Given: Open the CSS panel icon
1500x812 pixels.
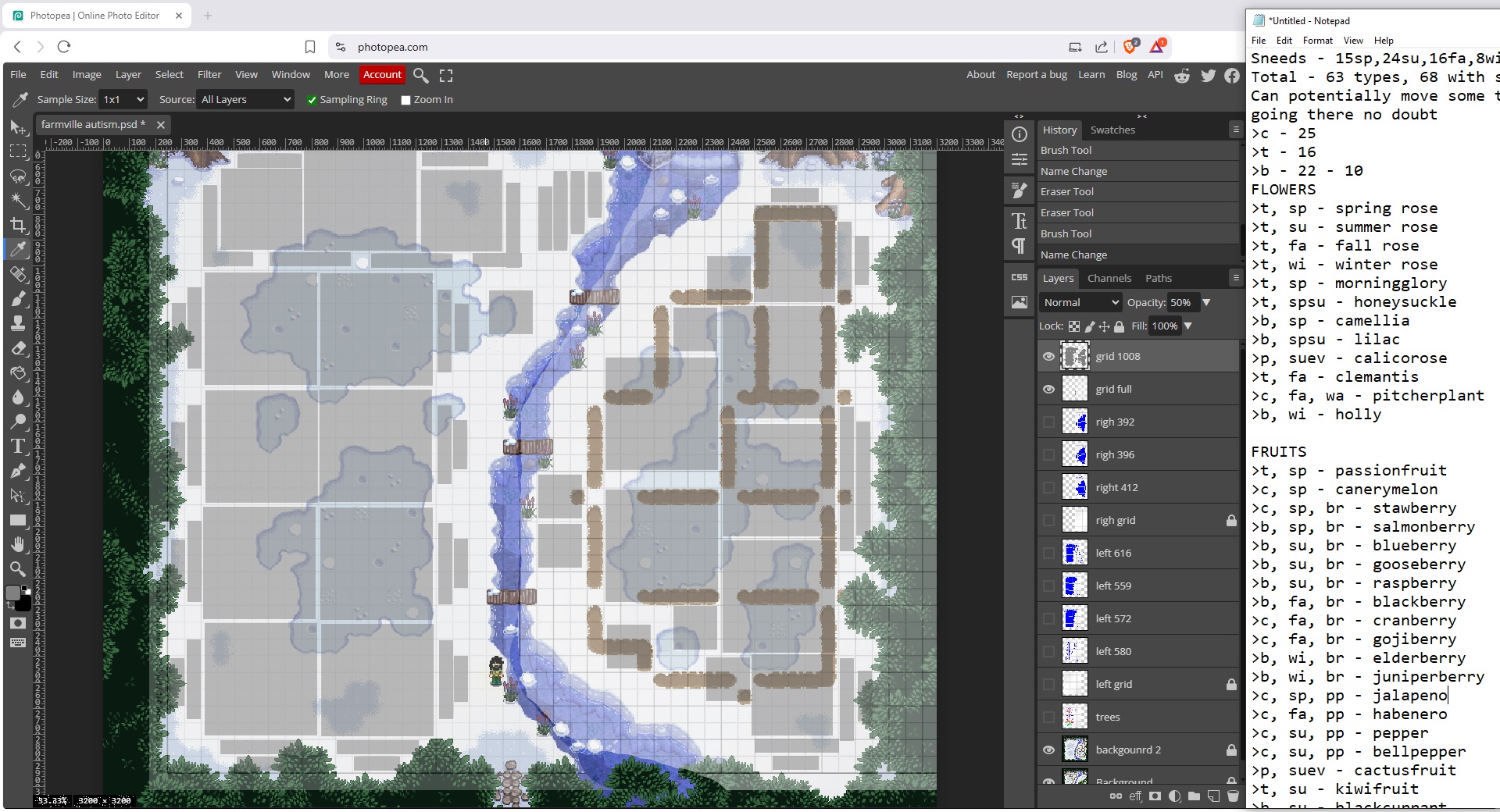Looking at the screenshot, I should coord(1020,277).
